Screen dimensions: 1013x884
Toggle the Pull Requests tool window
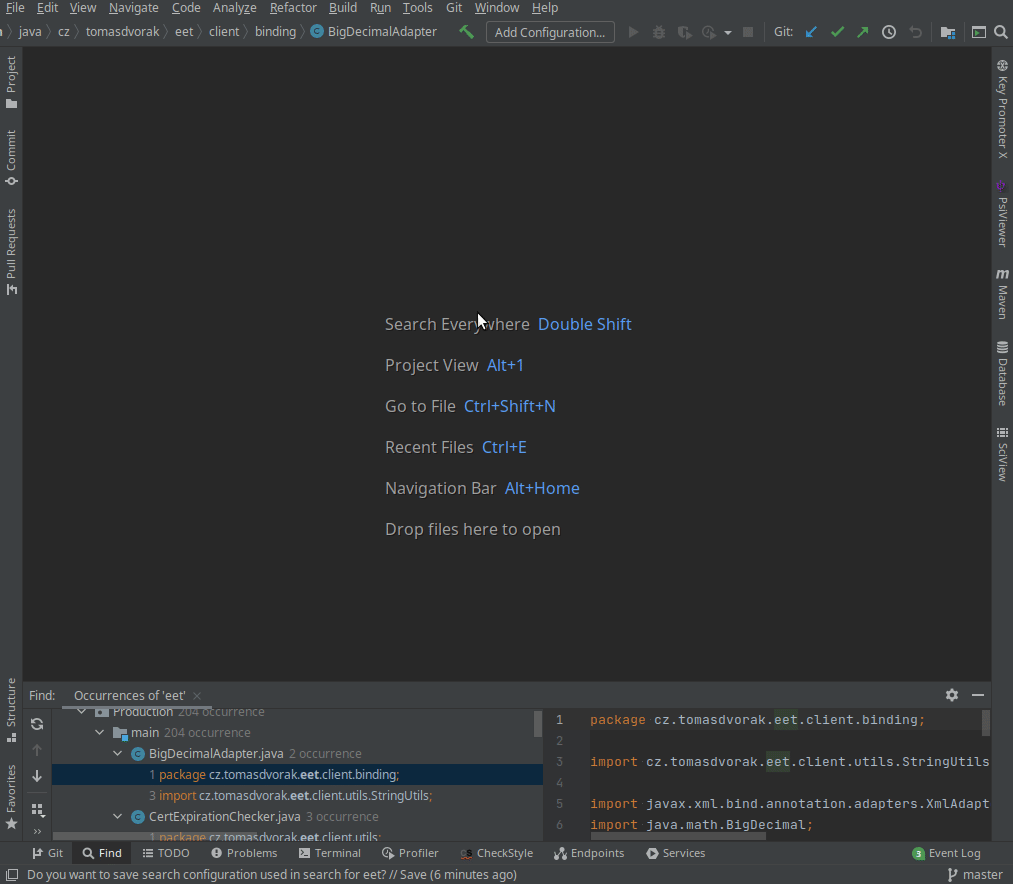11,252
